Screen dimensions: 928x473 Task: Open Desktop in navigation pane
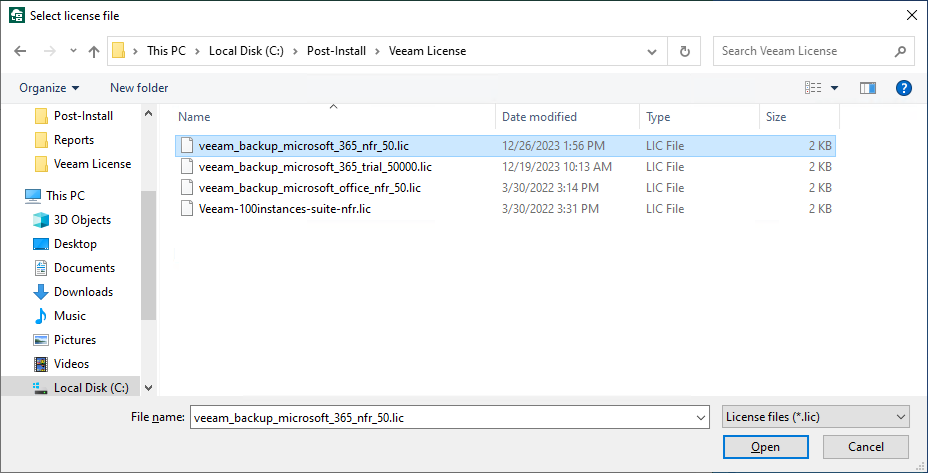(65, 244)
